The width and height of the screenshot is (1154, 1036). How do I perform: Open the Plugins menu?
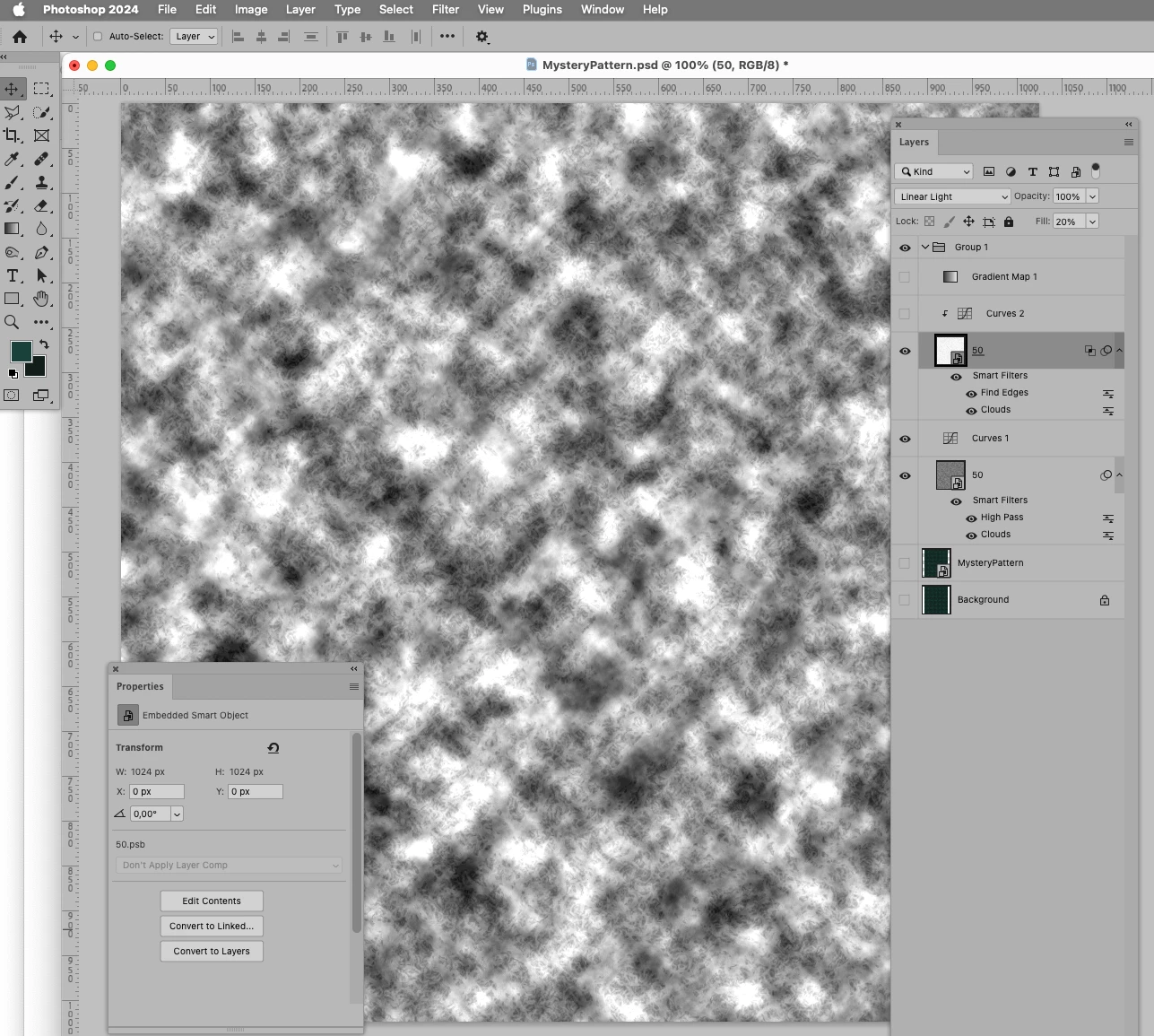point(542,9)
